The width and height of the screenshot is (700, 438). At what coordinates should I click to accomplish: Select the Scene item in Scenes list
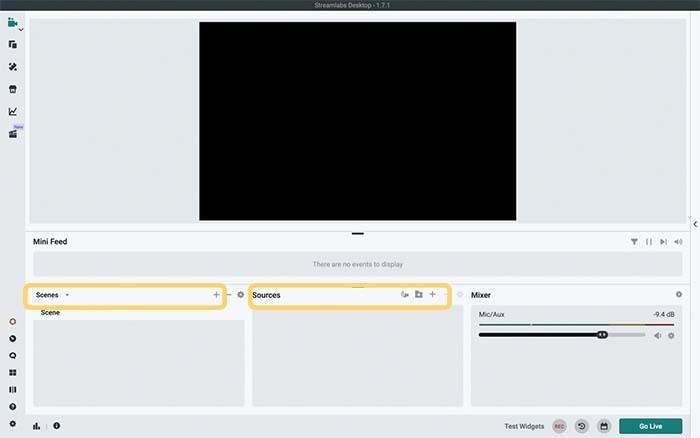[50, 313]
